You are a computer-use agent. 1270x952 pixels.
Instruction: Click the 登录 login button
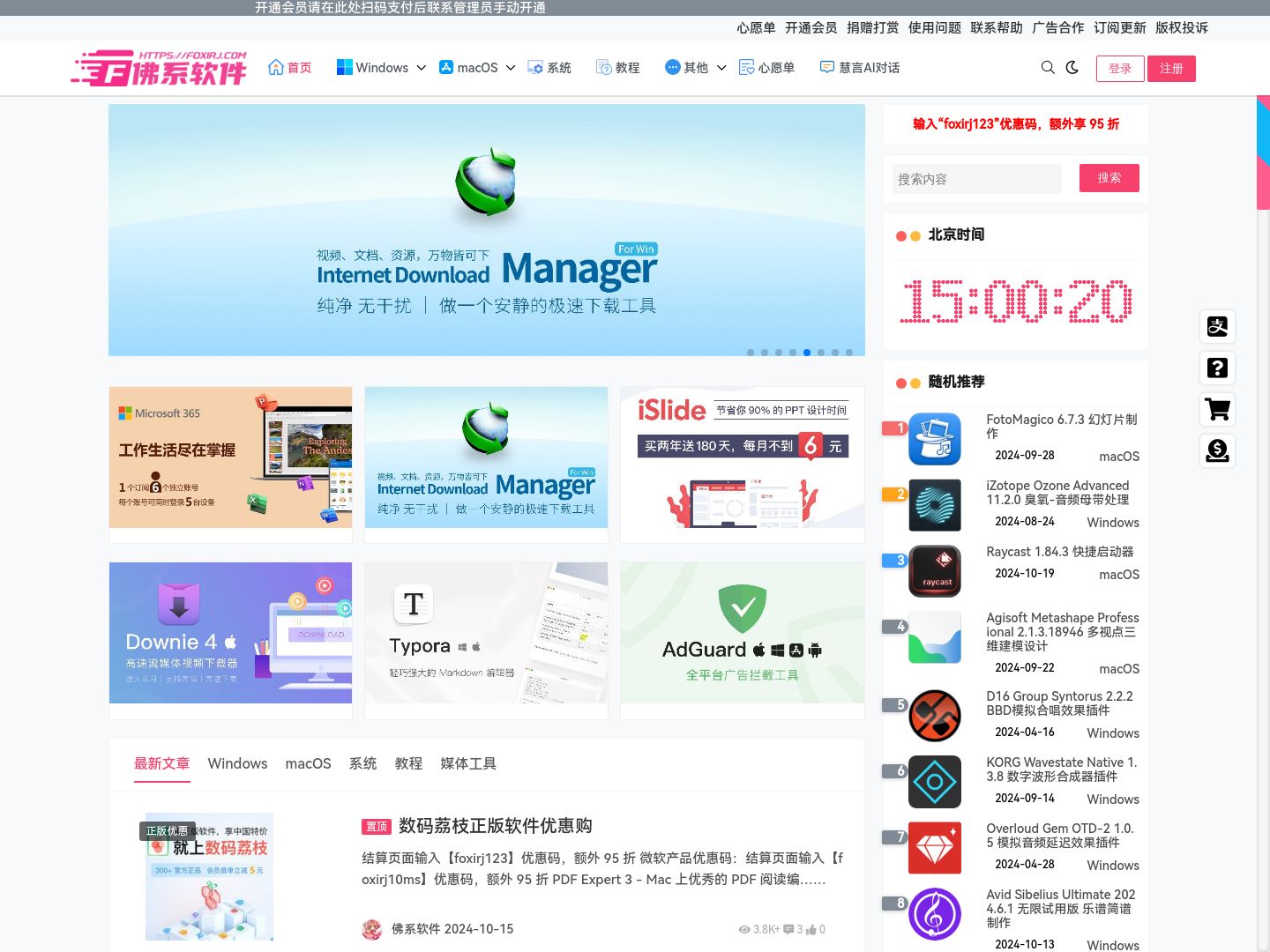1120,69
